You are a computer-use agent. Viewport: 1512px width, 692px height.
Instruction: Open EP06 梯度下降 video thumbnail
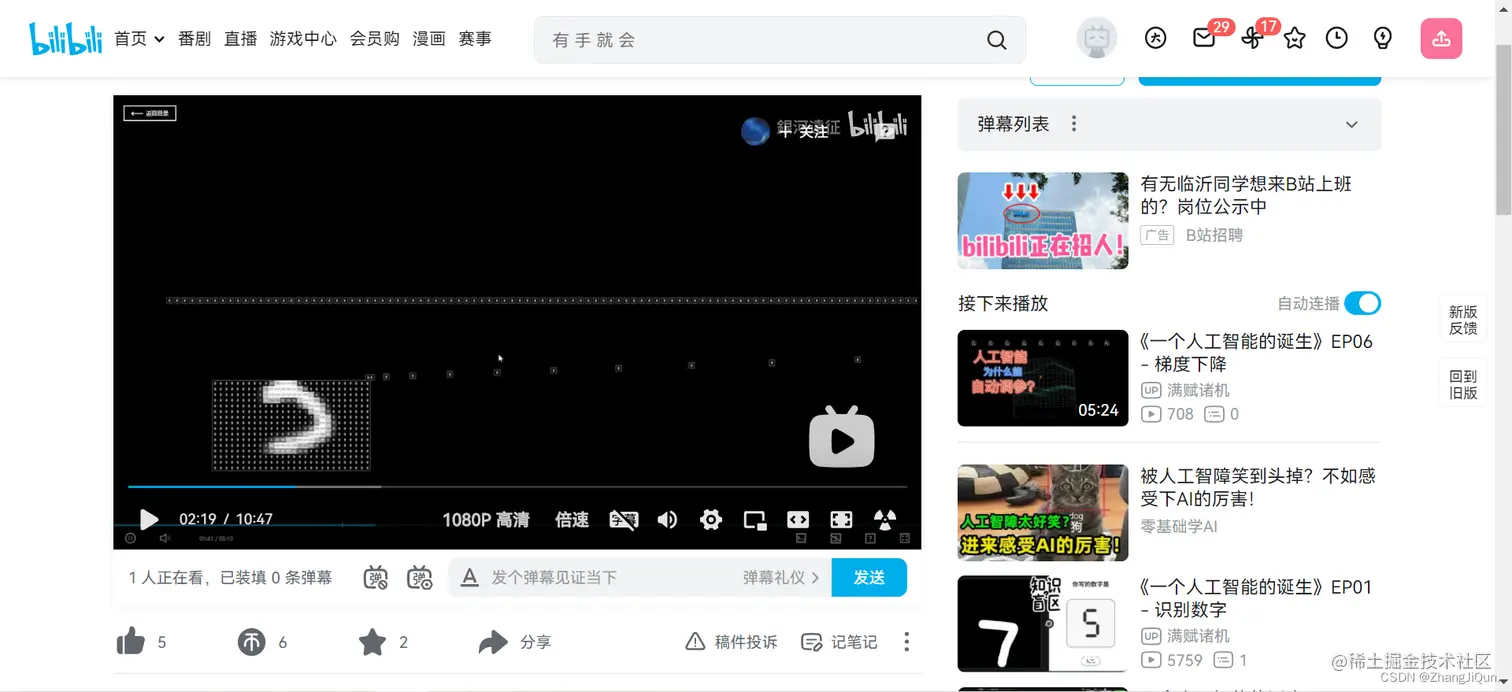(x=1043, y=378)
